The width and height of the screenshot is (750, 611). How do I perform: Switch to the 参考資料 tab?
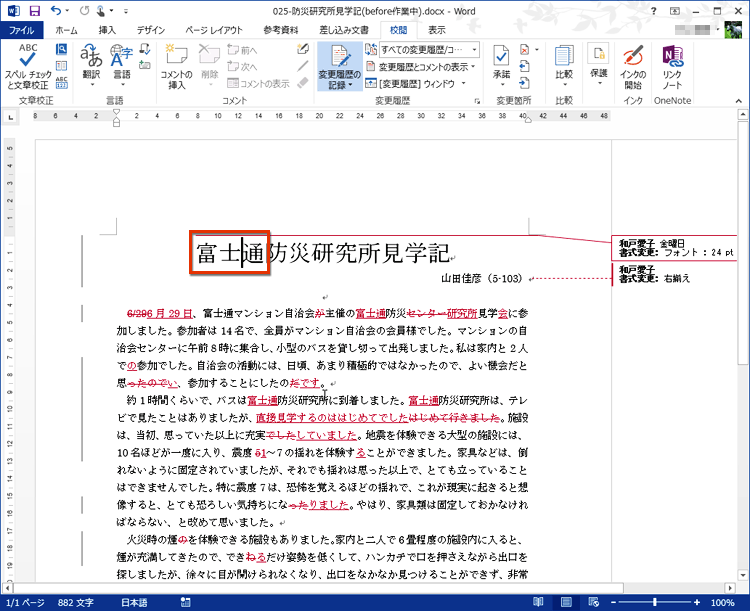281,30
